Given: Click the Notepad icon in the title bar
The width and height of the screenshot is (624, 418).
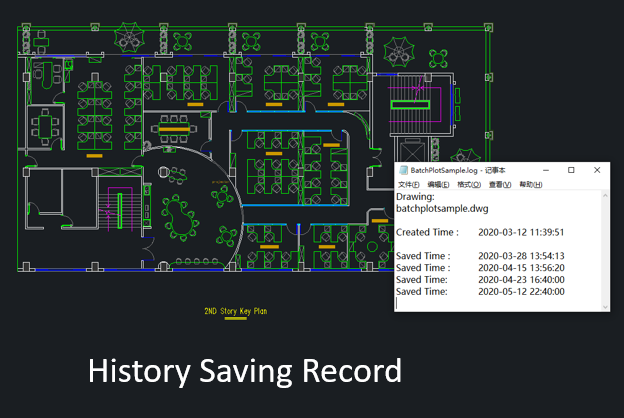Looking at the screenshot, I should pos(402,171).
